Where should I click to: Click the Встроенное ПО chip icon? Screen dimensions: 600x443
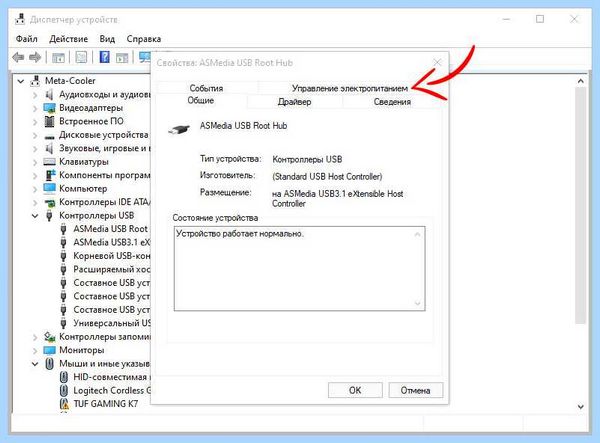[x=49, y=121]
